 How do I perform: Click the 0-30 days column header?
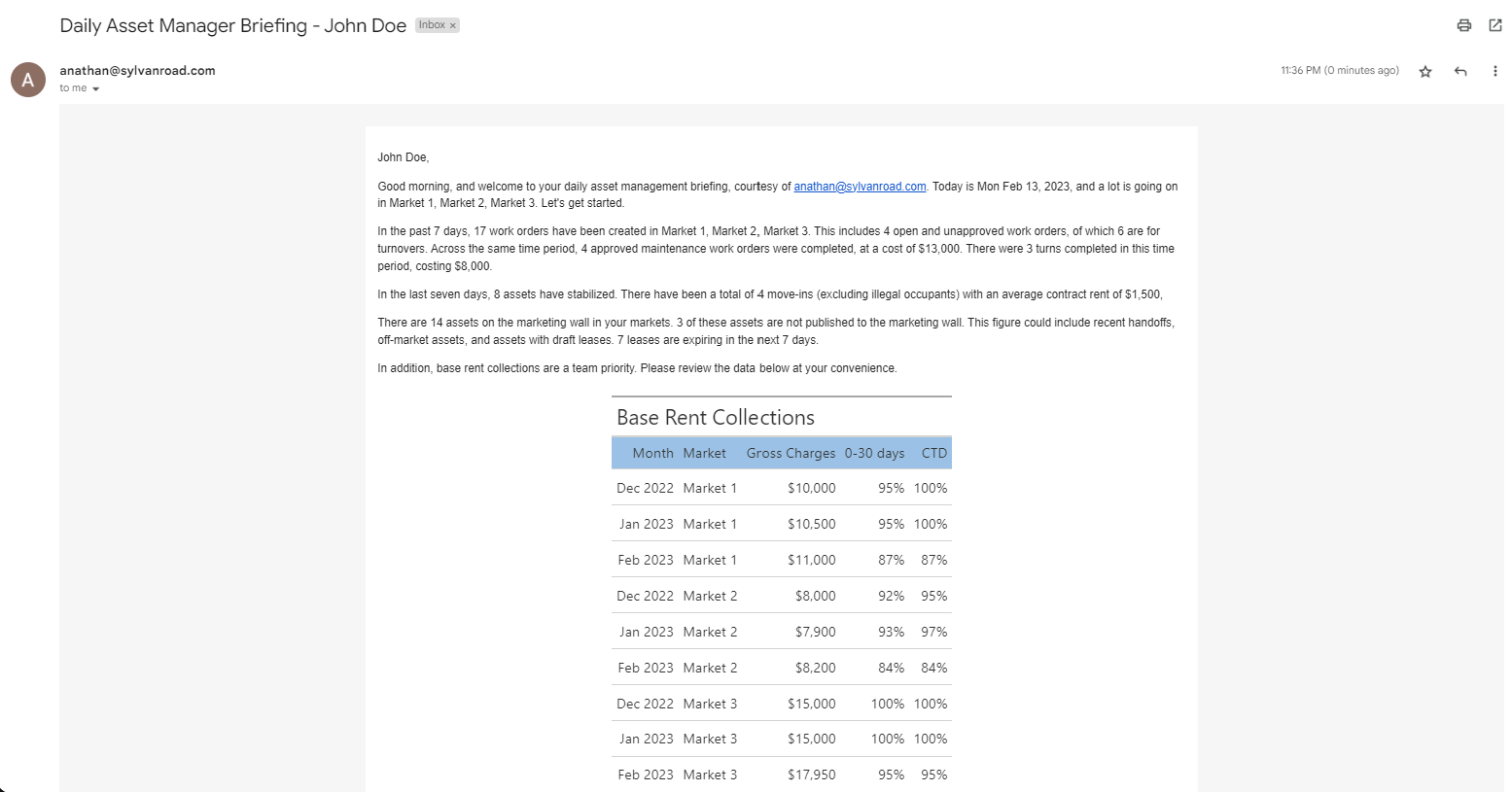tap(874, 453)
